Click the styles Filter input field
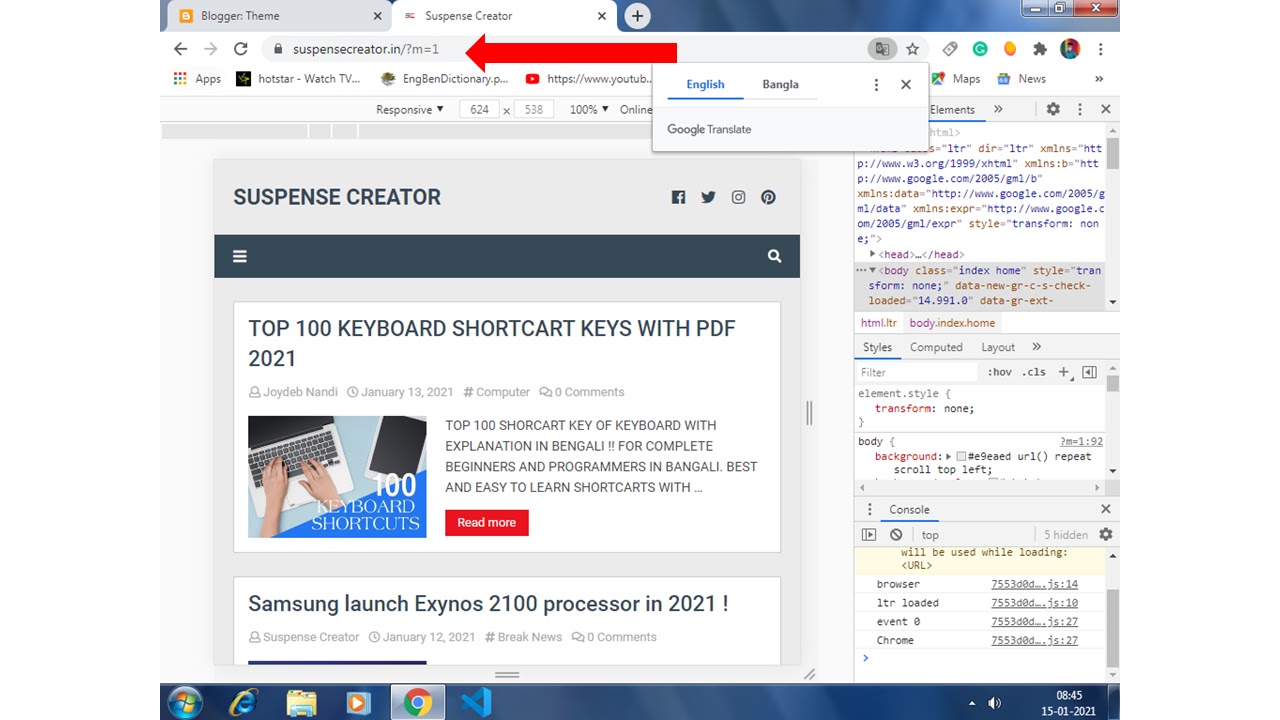 [917, 372]
